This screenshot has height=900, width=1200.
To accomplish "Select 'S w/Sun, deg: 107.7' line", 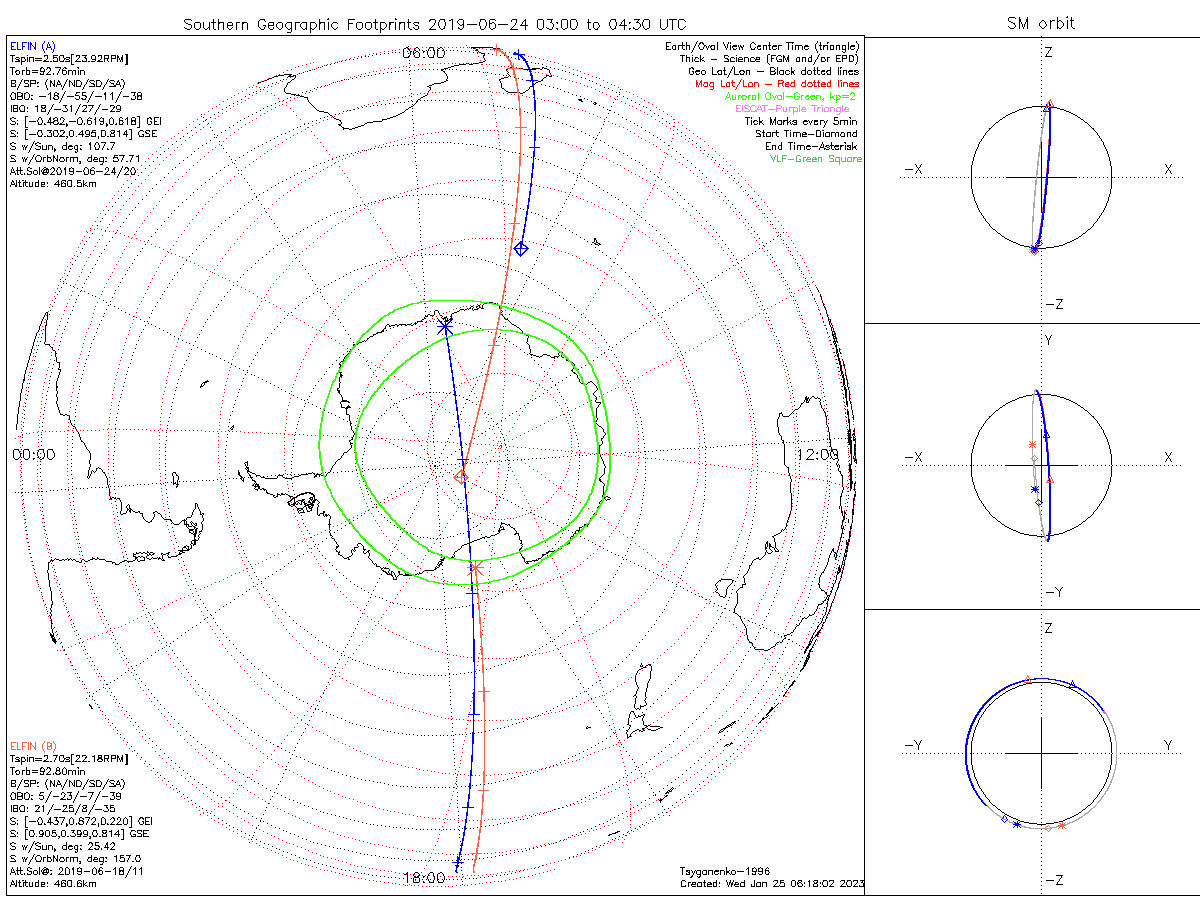I will 62,146.
